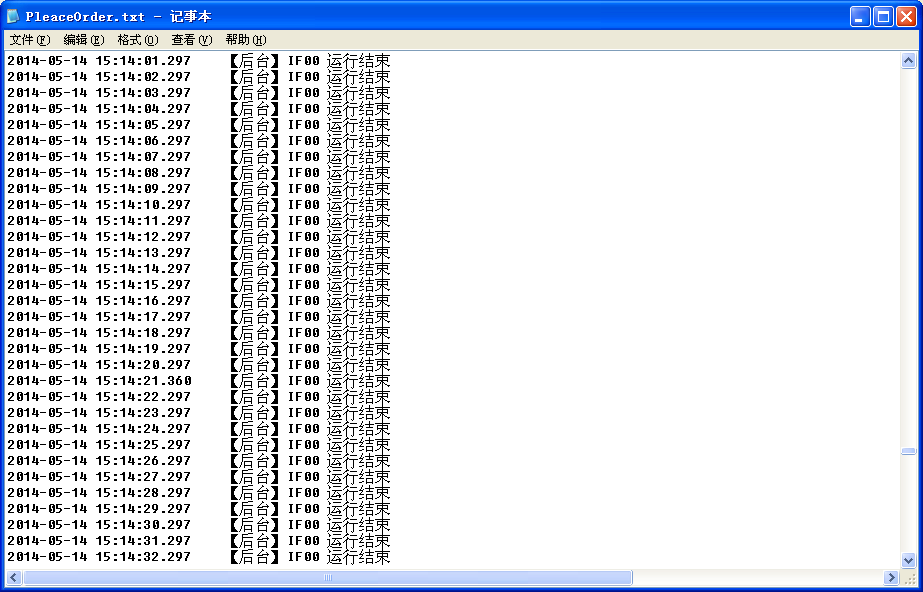Click the timestamp 15:14:18.297 line
Screen dimensions: 923x592
(198, 332)
